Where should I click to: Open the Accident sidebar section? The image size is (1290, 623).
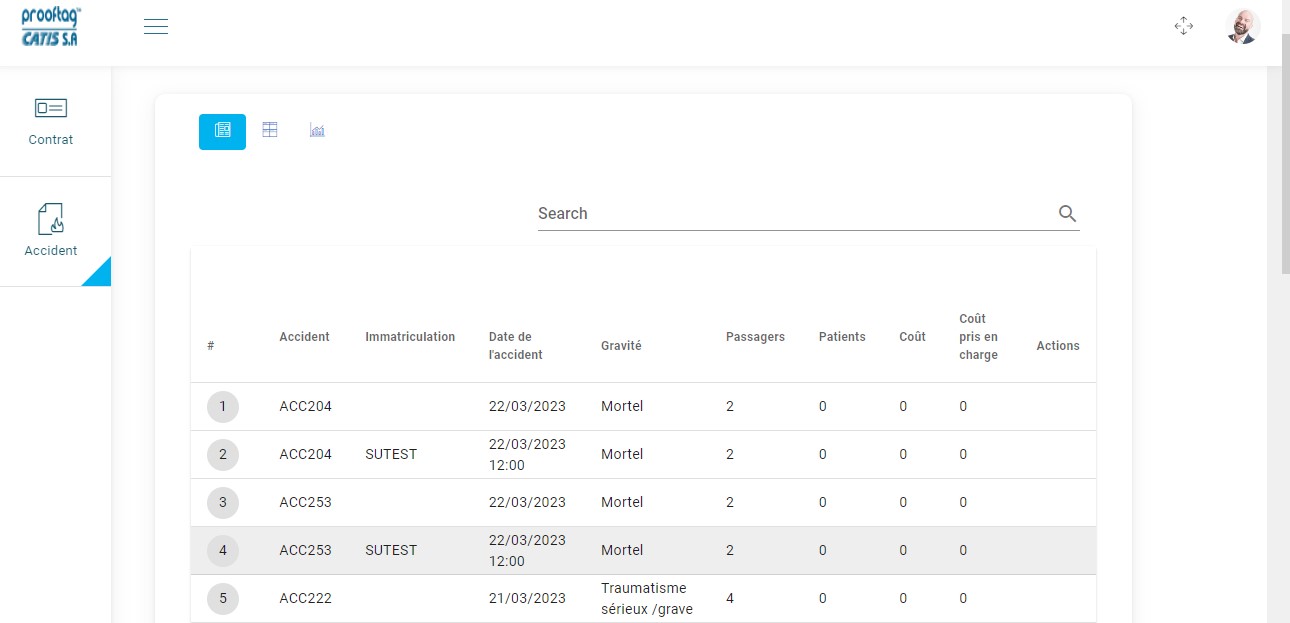[x=51, y=231]
